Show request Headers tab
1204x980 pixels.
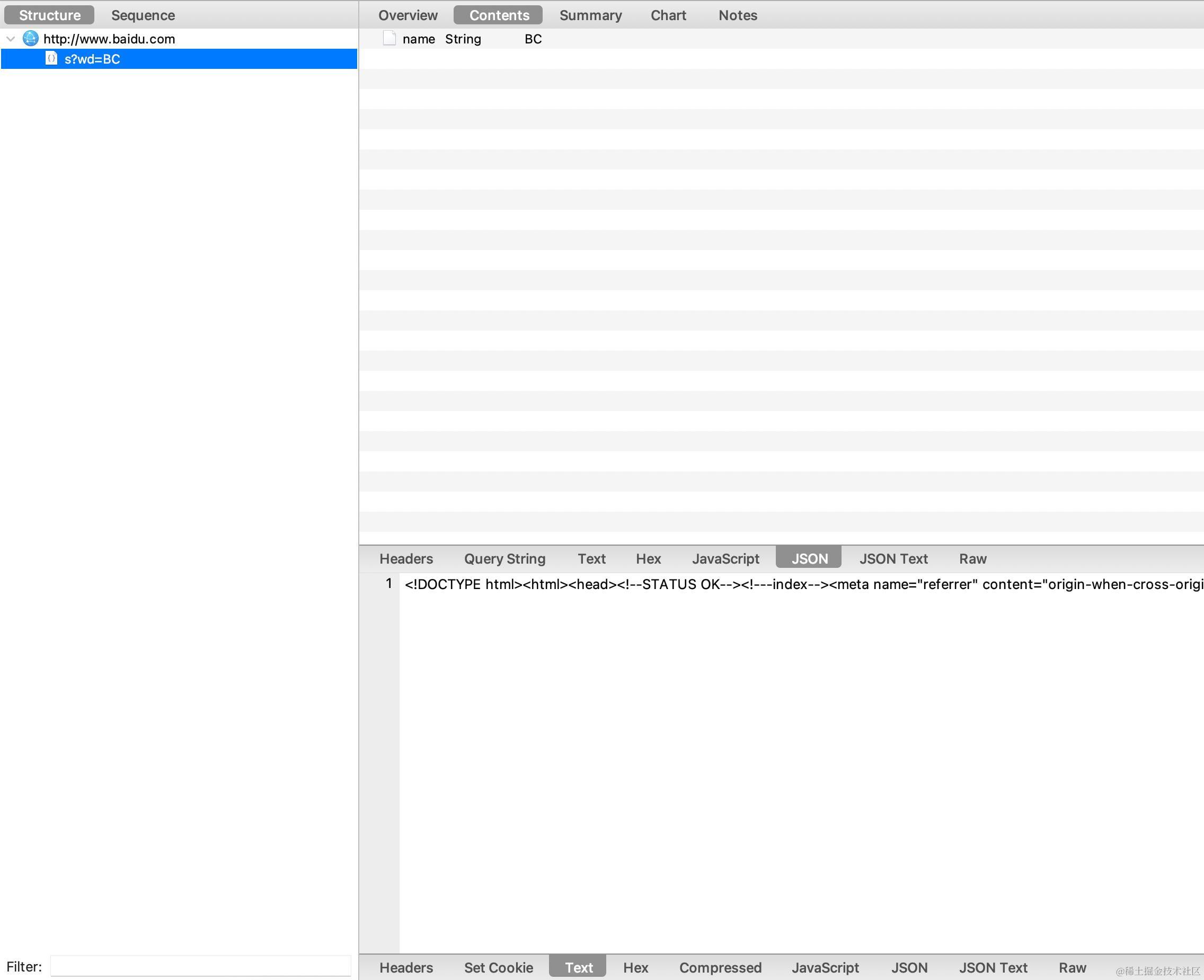[x=406, y=559]
